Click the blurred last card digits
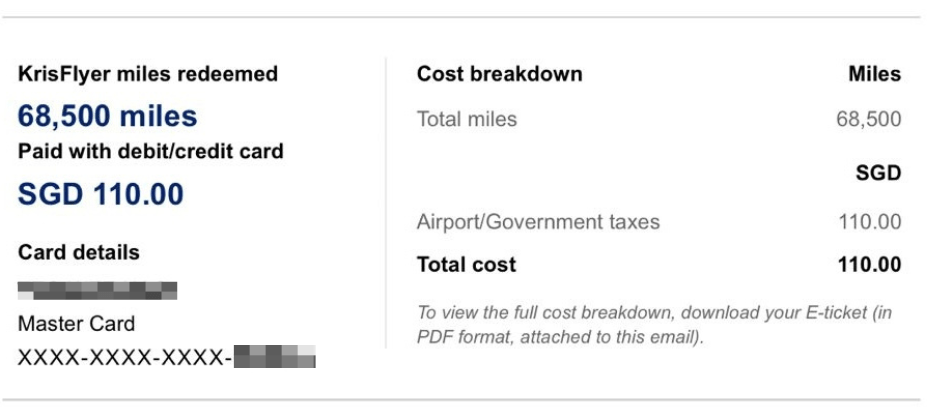This screenshot has height=419, width=936. pos(274,357)
